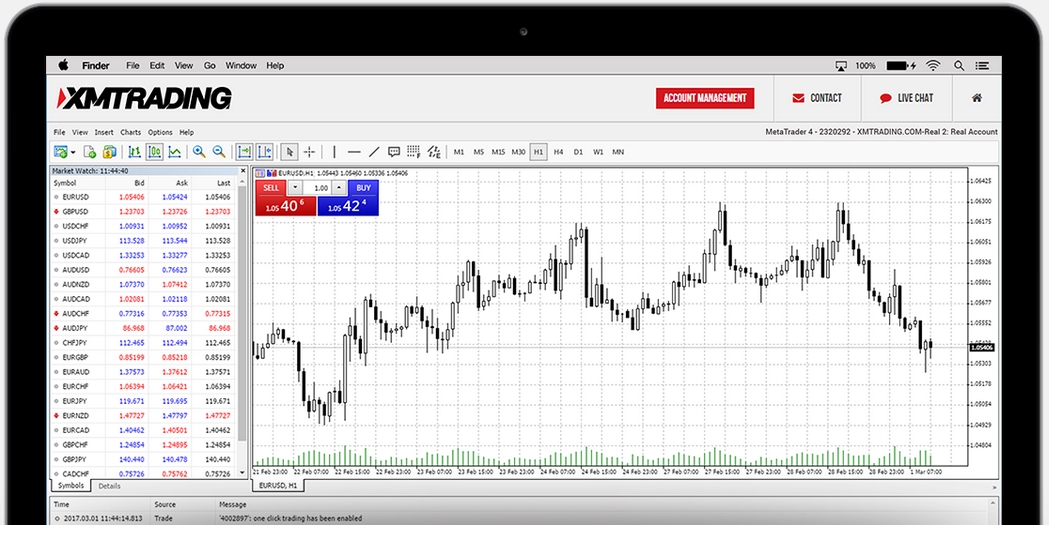Expand the New Chart dropdown arrow
The image size is (1049, 534).
pos(73,153)
